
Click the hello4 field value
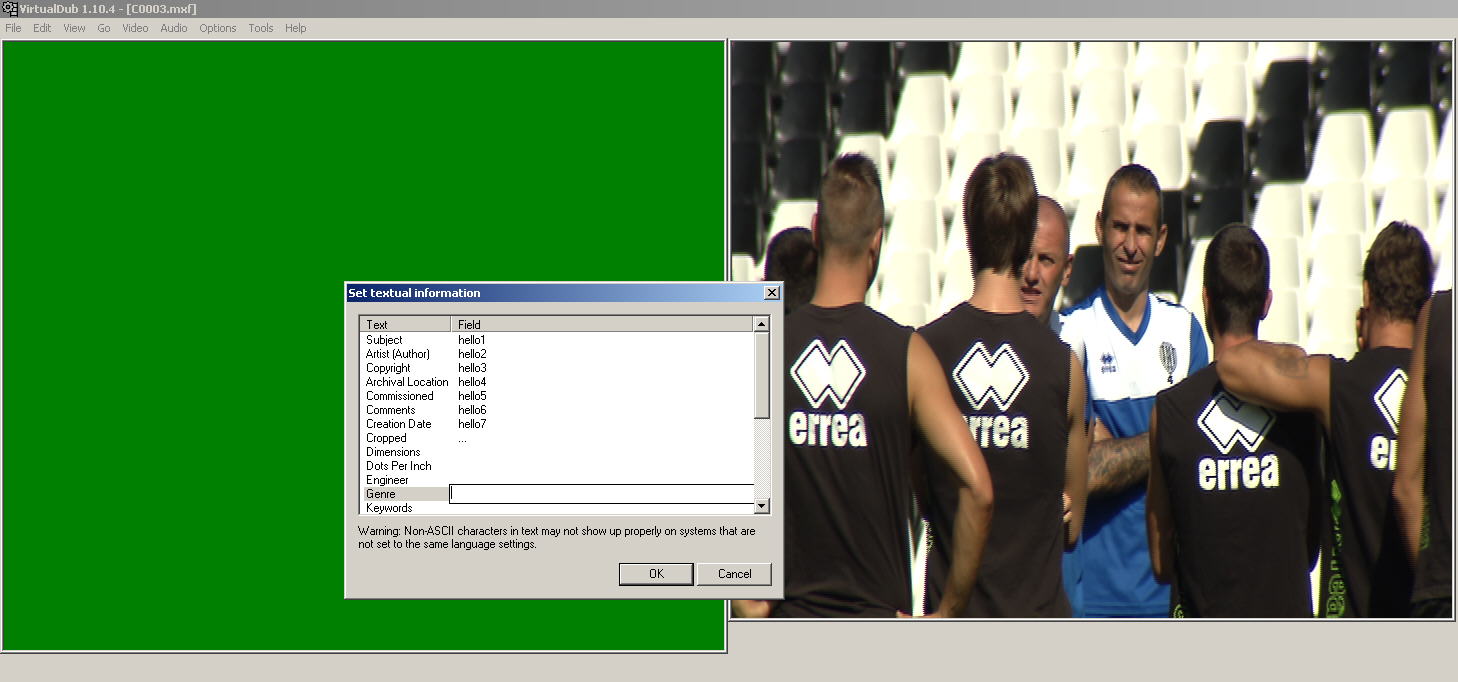pyautogui.click(x=472, y=382)
